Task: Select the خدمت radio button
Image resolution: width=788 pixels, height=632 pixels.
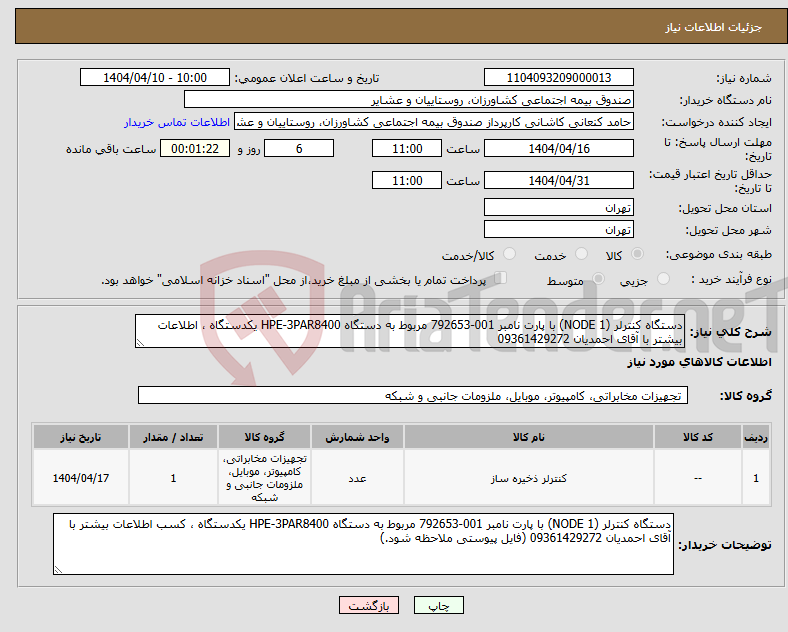Action: click(581, 254)
